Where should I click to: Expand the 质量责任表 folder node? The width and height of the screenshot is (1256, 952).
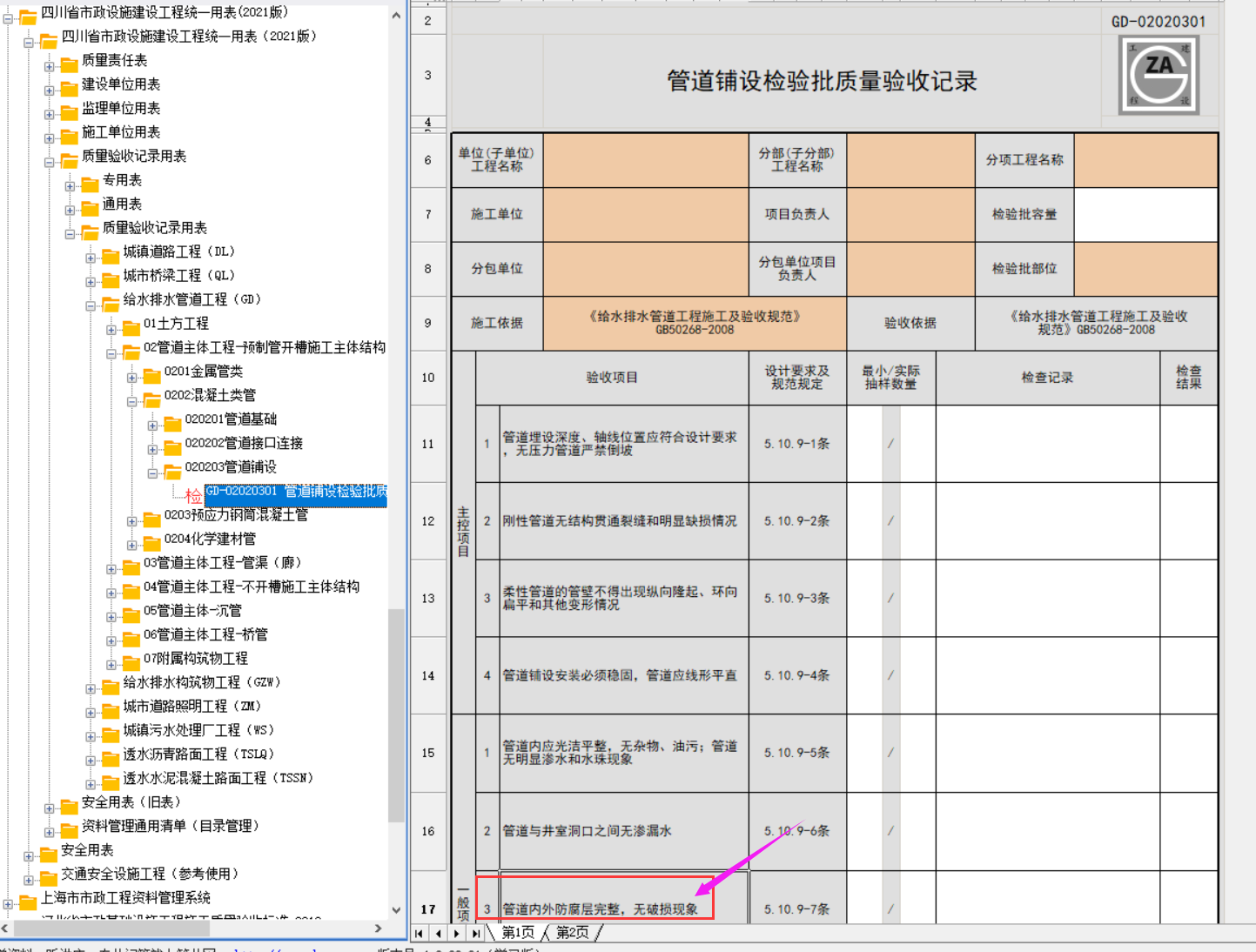coord(50,66)
